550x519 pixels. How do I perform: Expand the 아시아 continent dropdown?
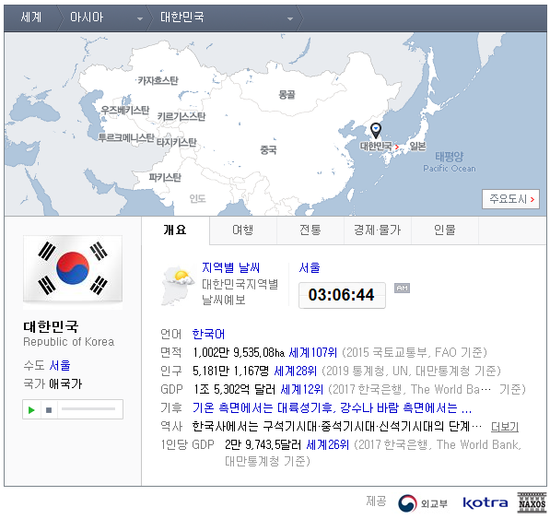click(x=140, y=19)
